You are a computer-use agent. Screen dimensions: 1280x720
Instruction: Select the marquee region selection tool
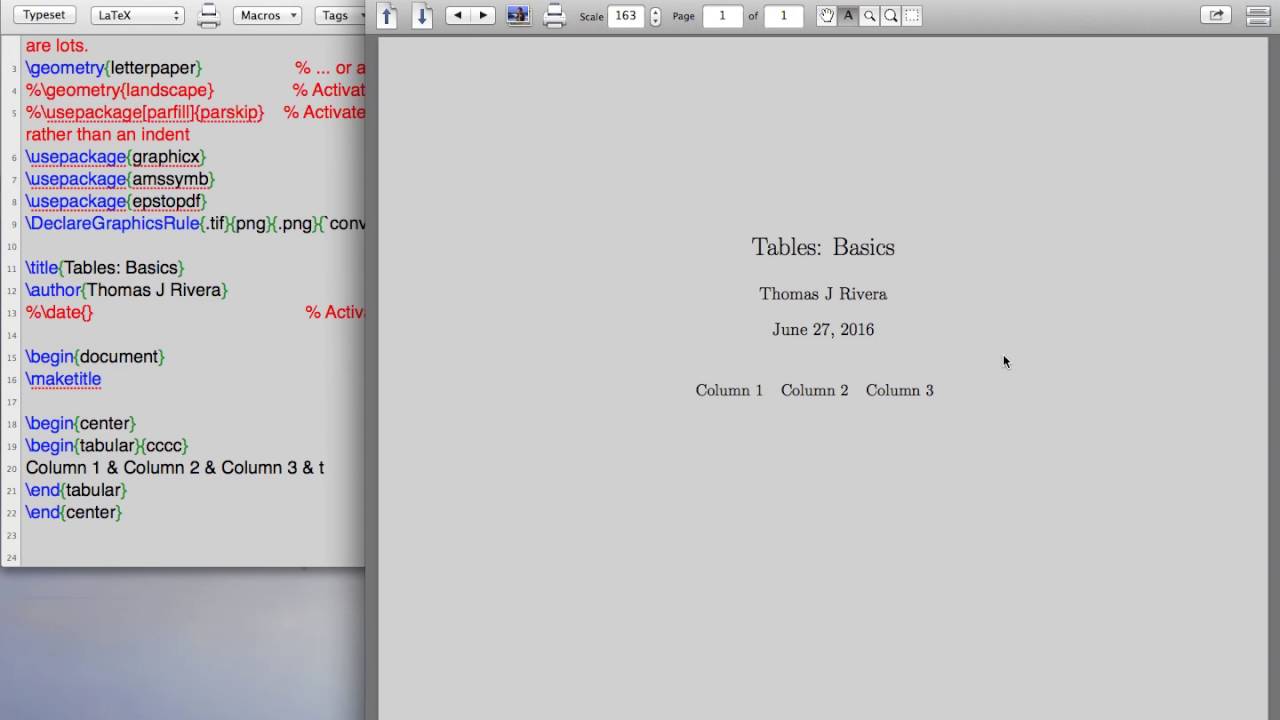click(x=912, y=15)
